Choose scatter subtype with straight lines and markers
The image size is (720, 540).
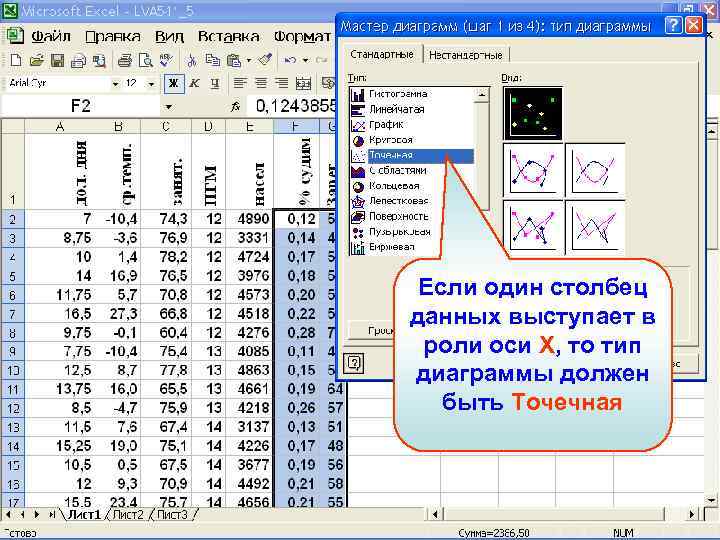point(533,228)
